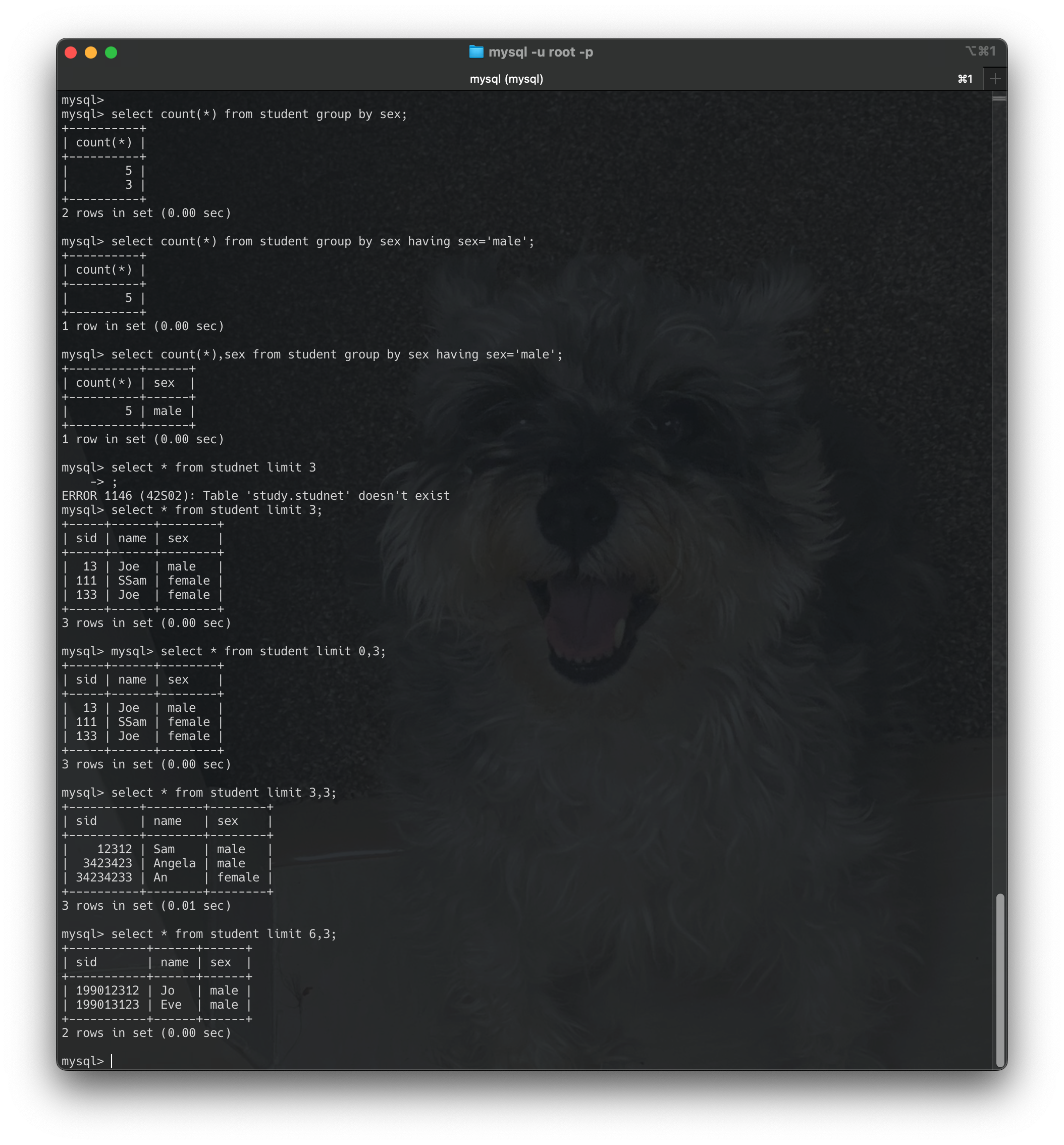Click the ERROR 1146 table doesn't exist line
Viewport: 1064px width, 1145px height.
(255, 495)
